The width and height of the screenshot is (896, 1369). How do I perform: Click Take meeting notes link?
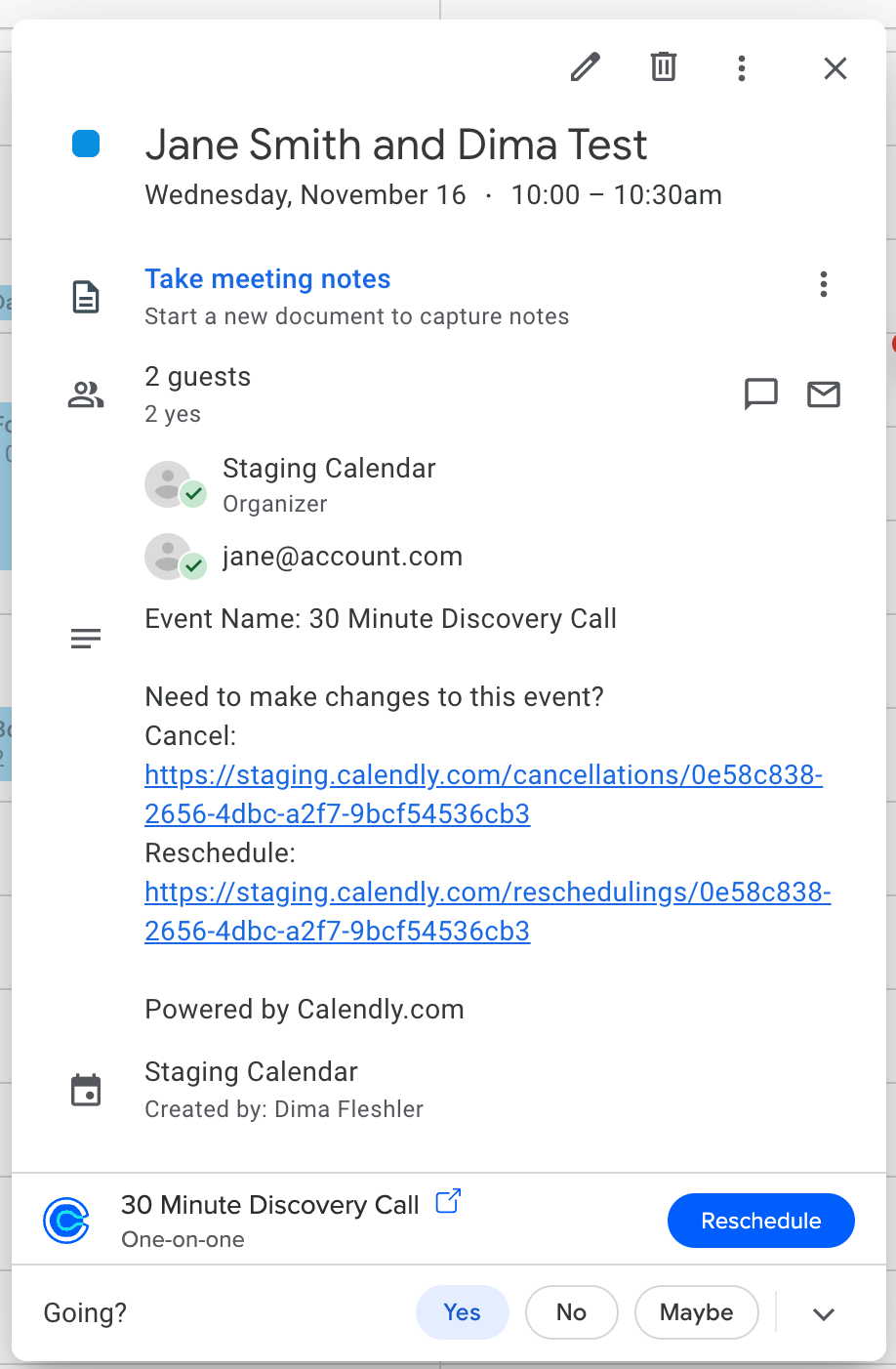click(267, 279)
